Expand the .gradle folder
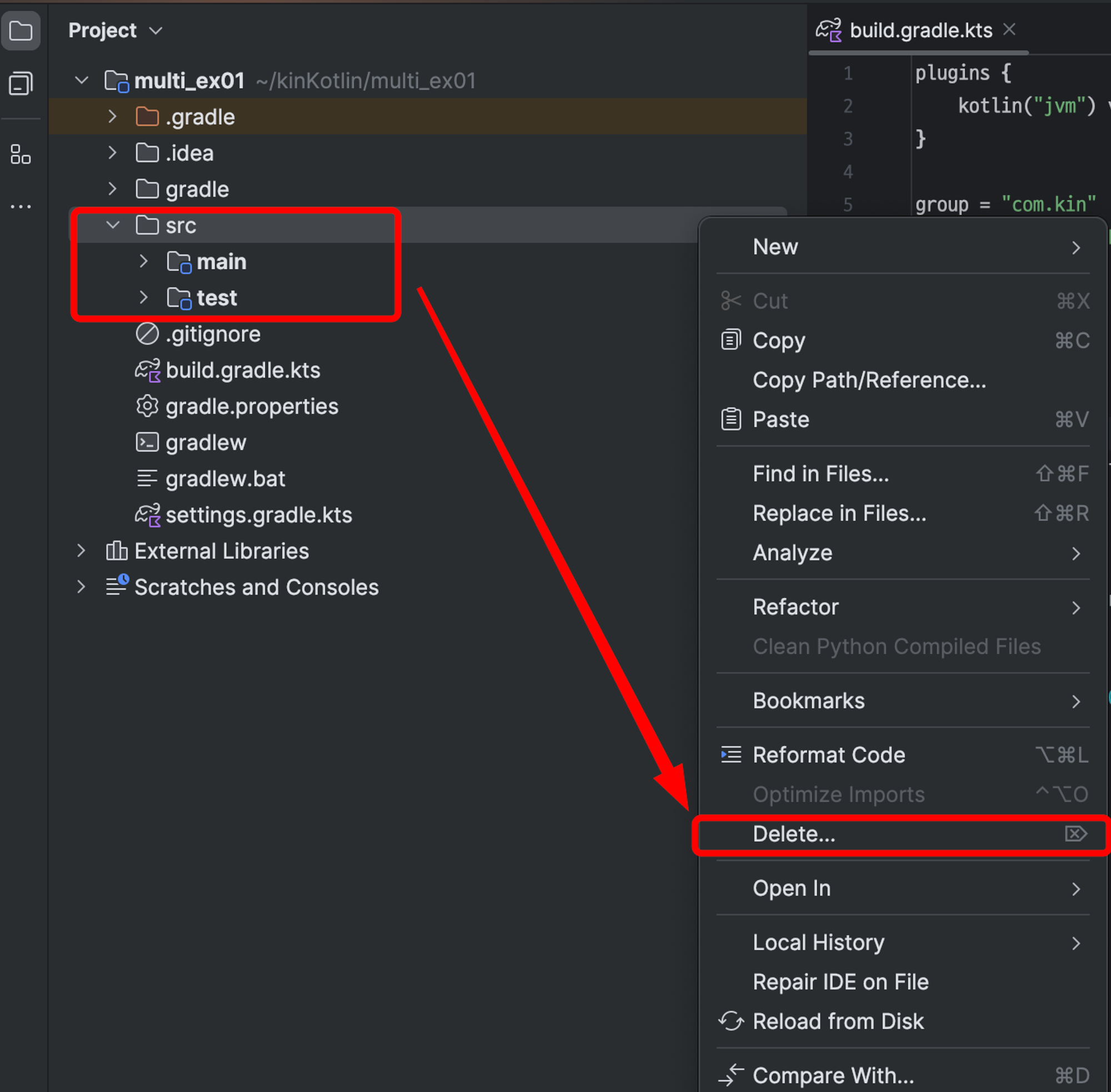This screenshot has height=1092, width=1111. [x=112, y=117]
